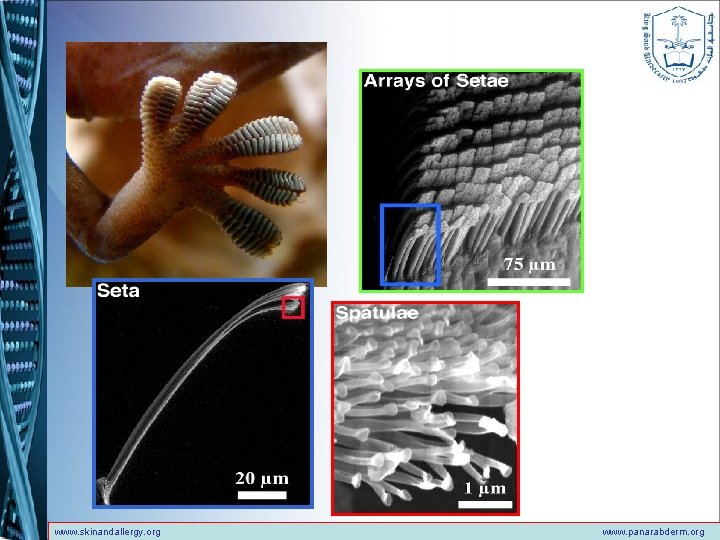Click the 'Arrays of Setae' title text

[436, 81]
